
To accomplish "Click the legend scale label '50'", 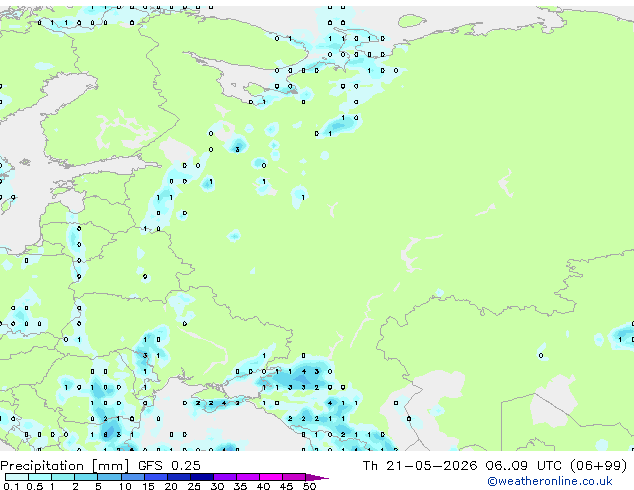I will (309, 486).
